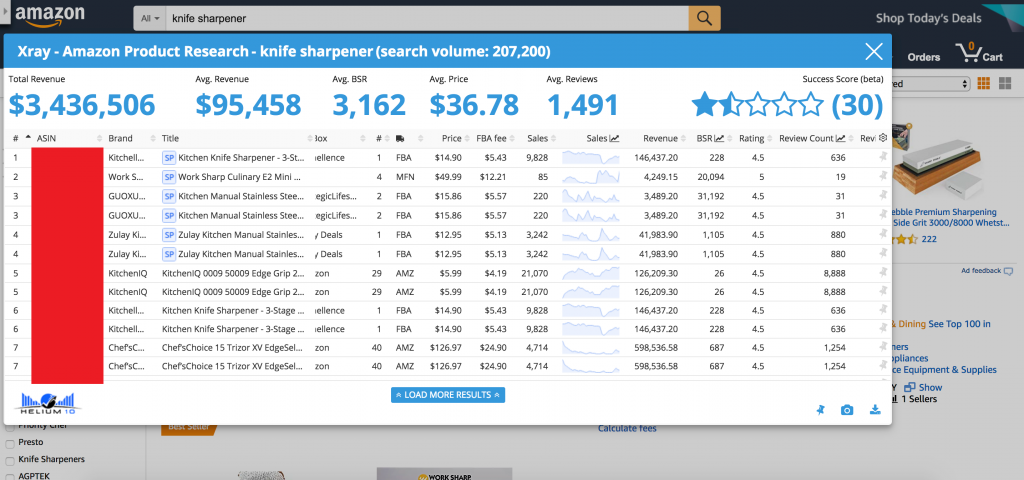This screenshot has height=480, width=1024.
Task: Switch to the orange grid view icon
Action: coord(983,83)
